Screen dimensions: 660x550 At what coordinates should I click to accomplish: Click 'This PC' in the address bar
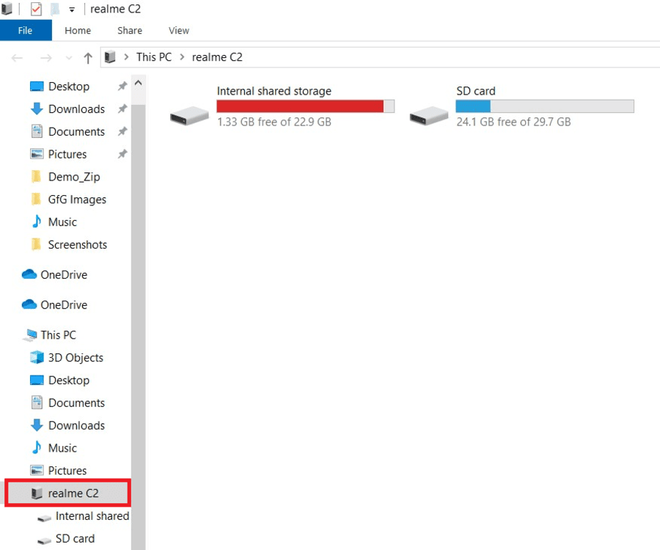tap(154, 57)
